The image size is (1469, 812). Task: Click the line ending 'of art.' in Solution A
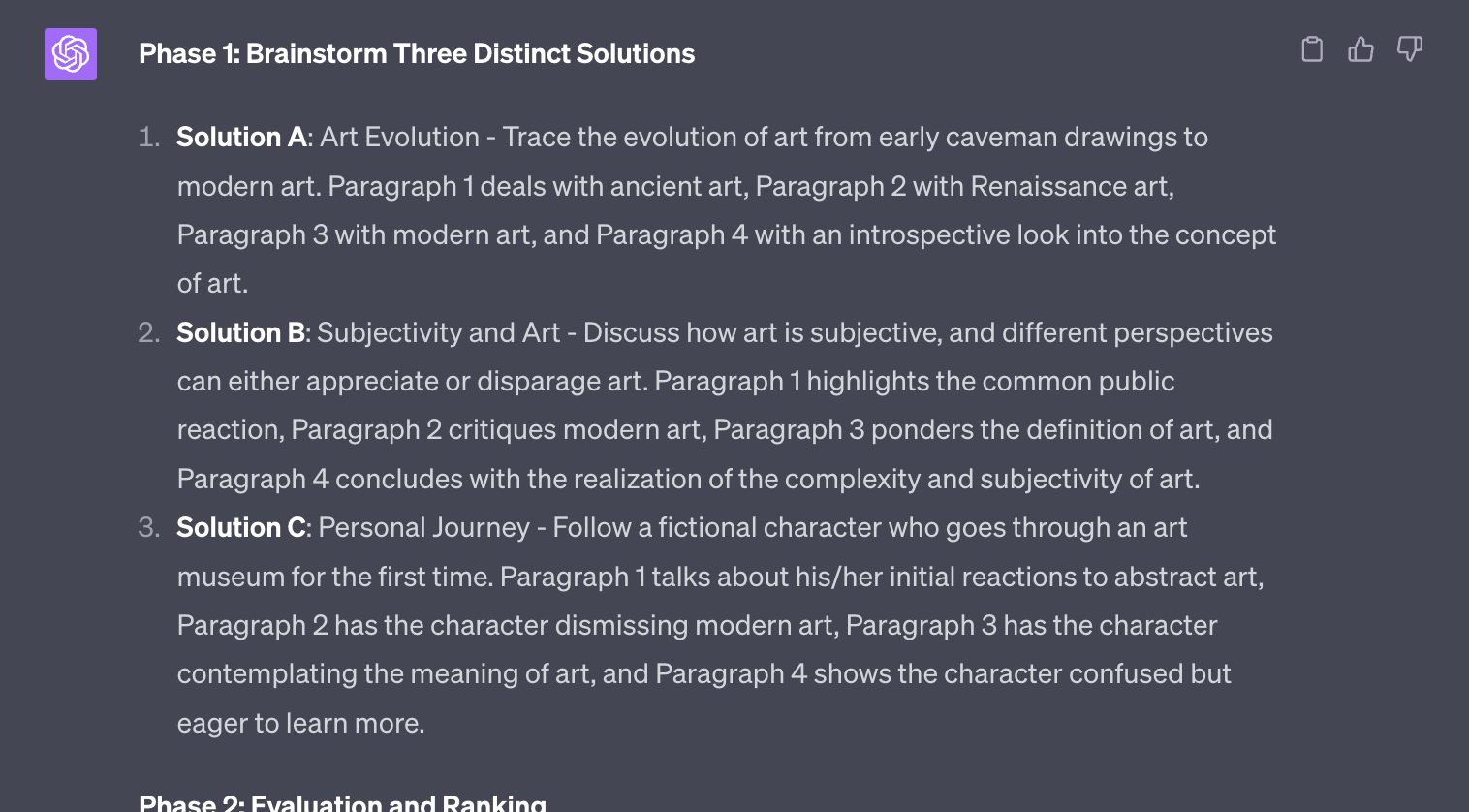pos(212,284)
